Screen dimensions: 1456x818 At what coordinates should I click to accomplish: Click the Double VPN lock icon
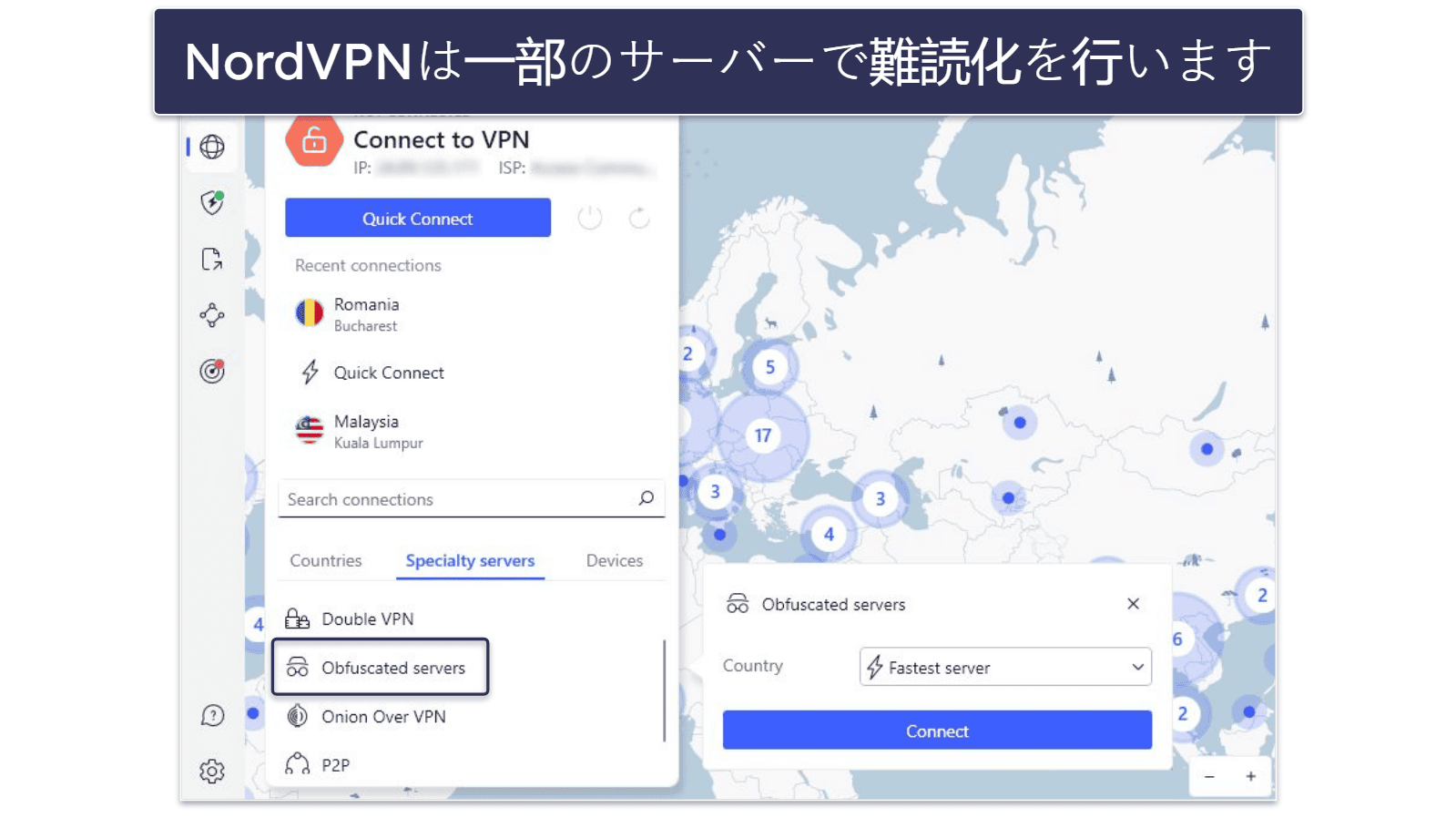pos(297,619)
